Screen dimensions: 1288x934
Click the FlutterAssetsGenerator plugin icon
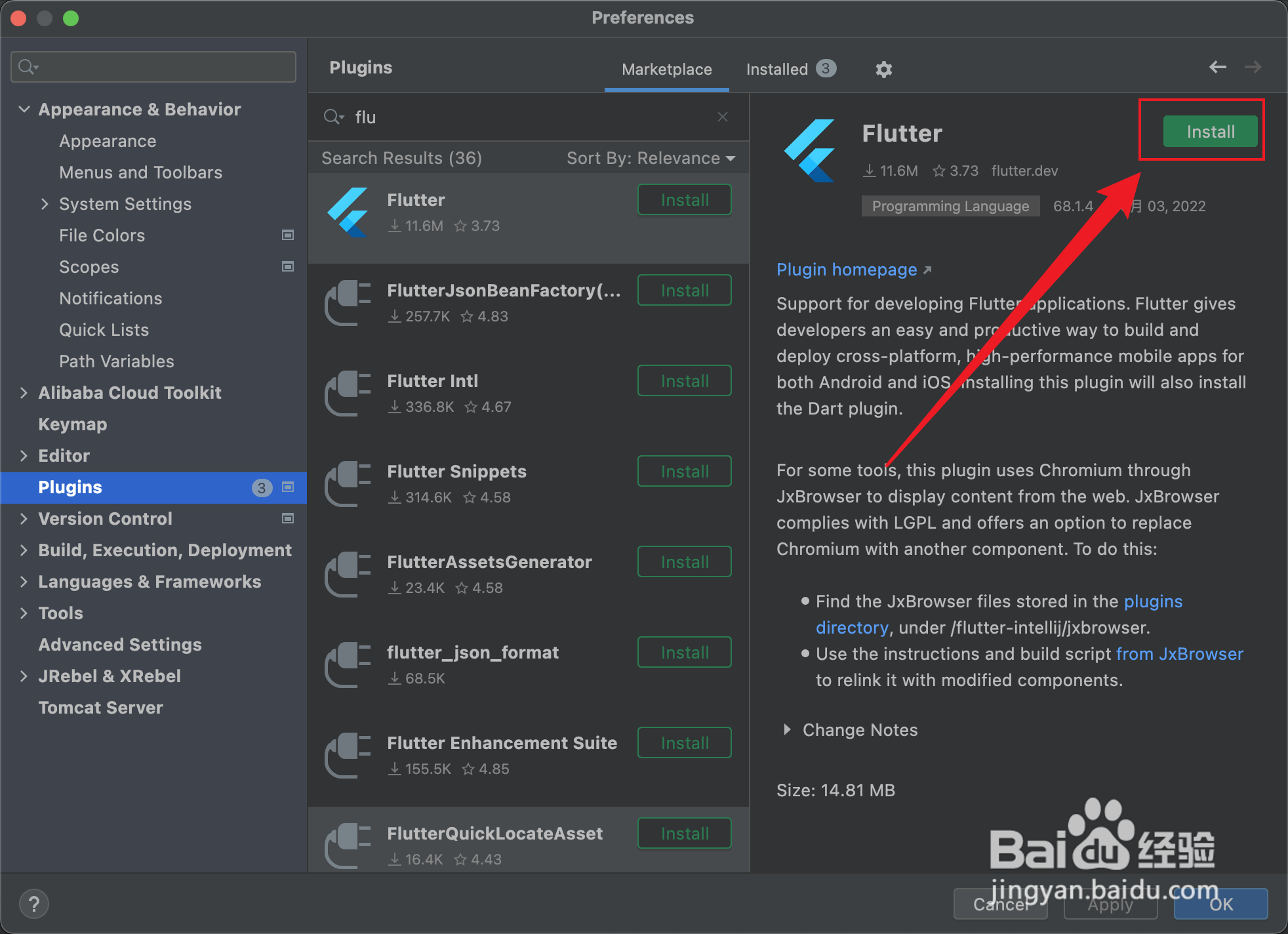click(348, 574)
